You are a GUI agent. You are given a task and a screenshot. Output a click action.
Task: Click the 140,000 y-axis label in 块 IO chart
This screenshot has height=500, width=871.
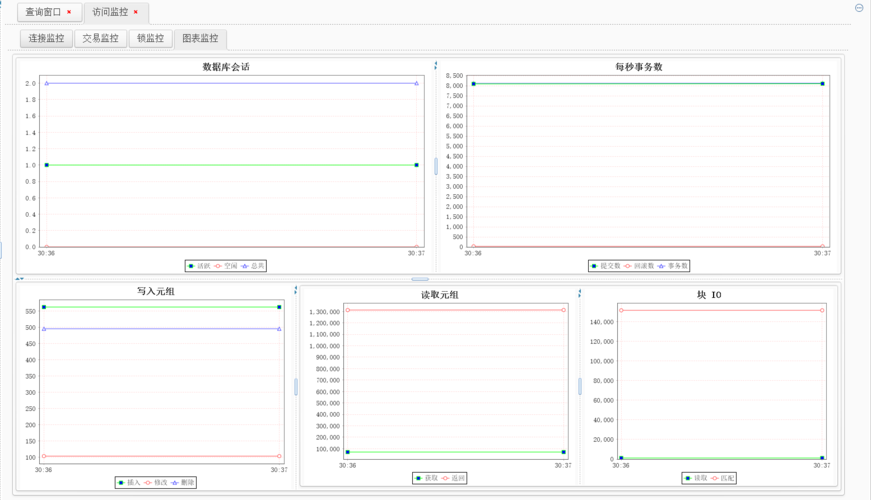tap(602, 322)
